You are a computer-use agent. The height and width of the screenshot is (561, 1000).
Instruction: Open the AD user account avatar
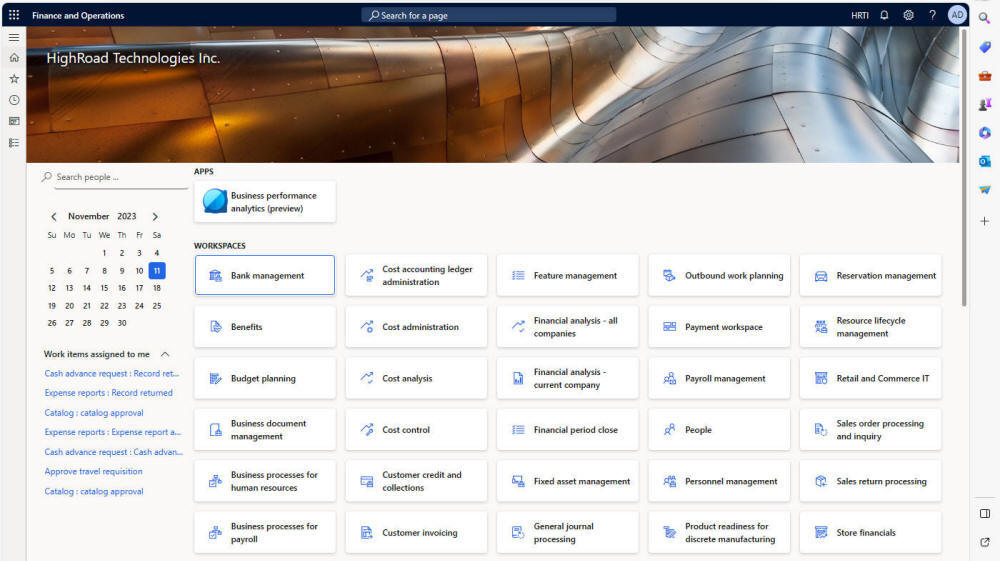click(957, 15)
